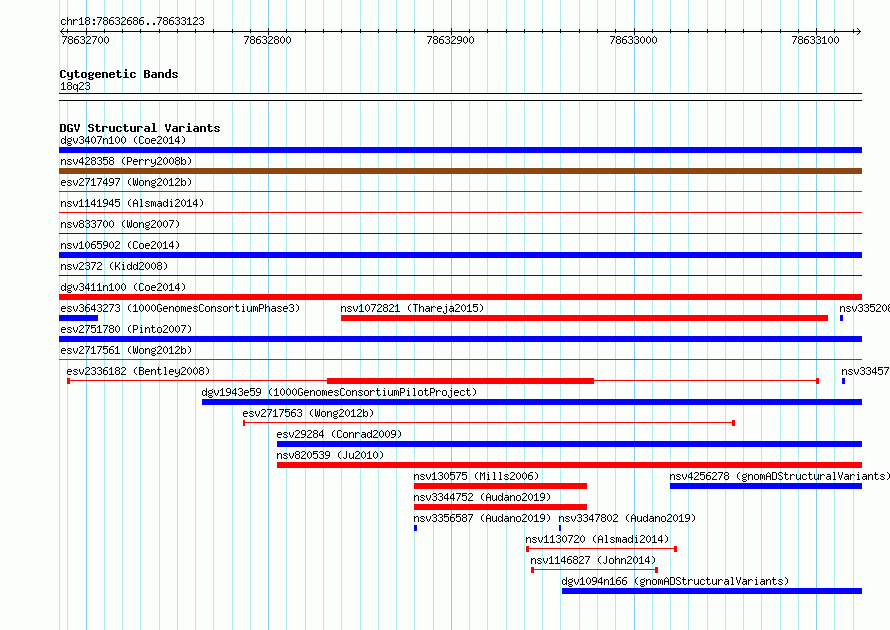Viewport: 890px width, 630px height.
Task: Click esv29284 (Conrad2009) label
Action: pyautogui.click(x=339, y=434)
